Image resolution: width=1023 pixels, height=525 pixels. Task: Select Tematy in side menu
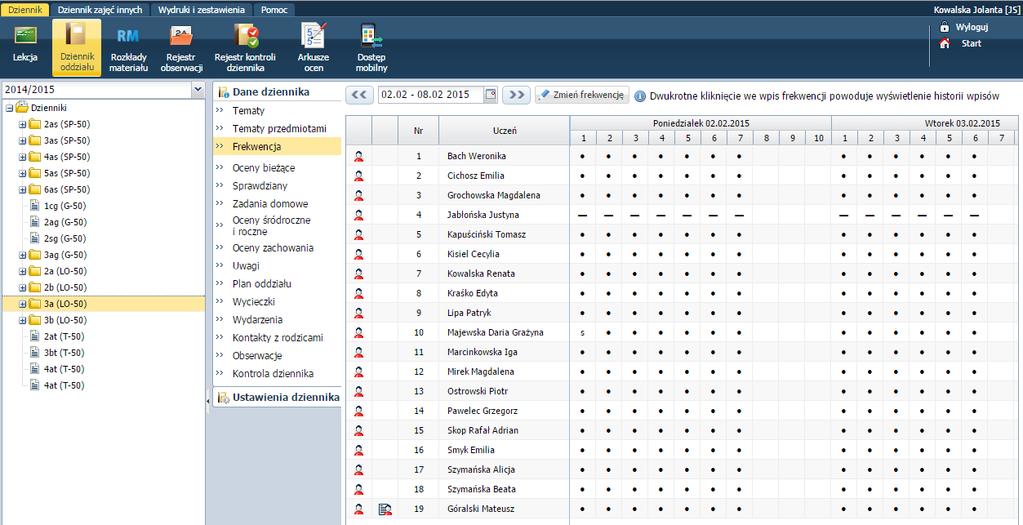click(x=249, y=111)
